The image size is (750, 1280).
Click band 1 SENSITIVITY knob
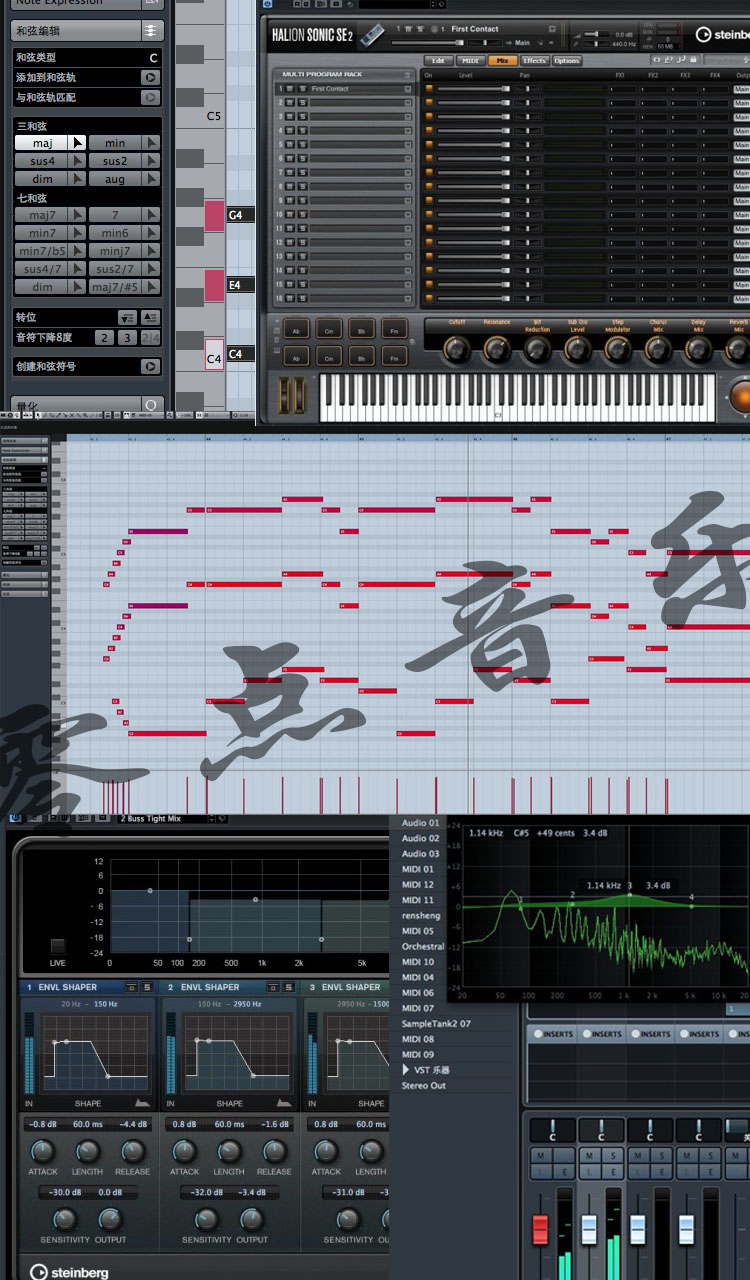point(64,1219)
